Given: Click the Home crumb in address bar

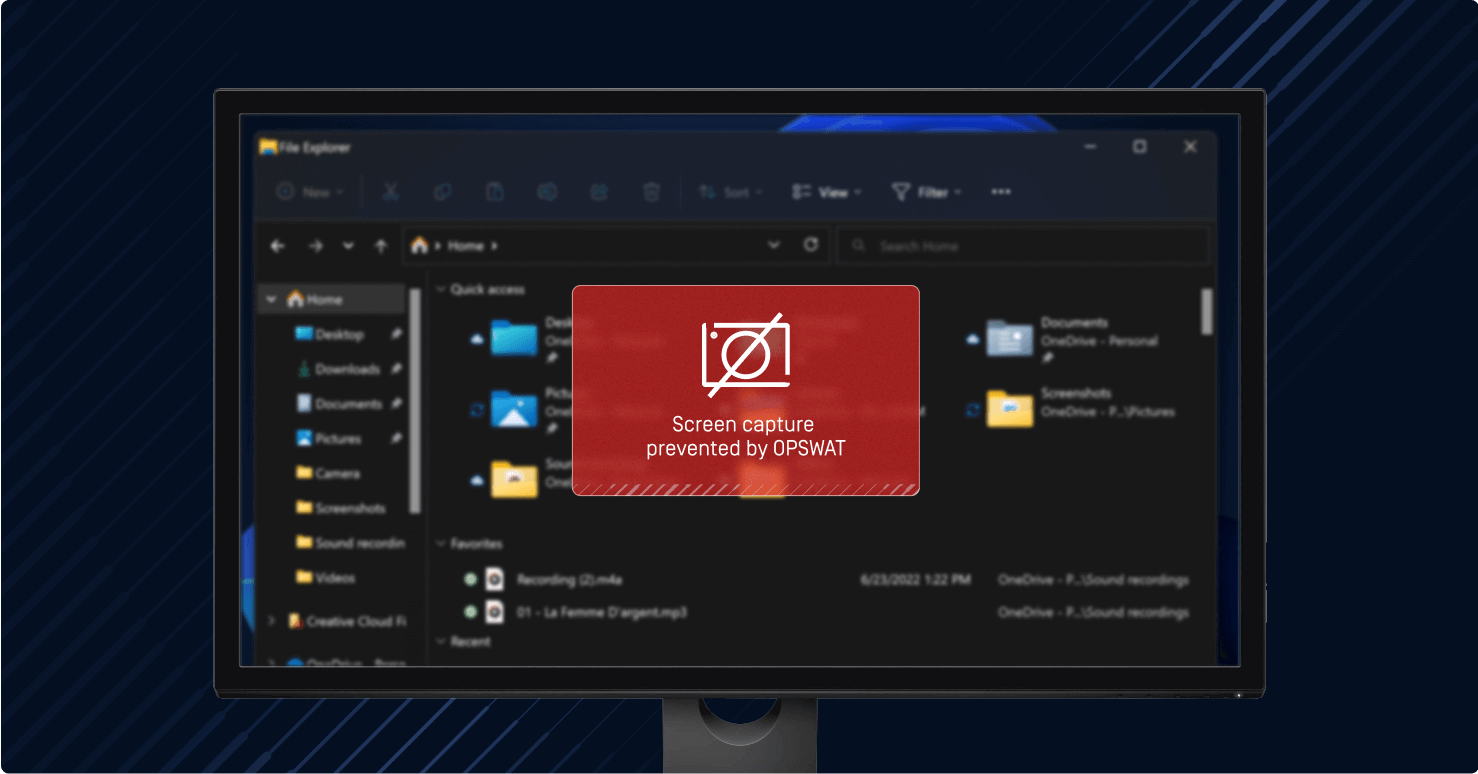Looking at the screenshot, I should 466,246.
